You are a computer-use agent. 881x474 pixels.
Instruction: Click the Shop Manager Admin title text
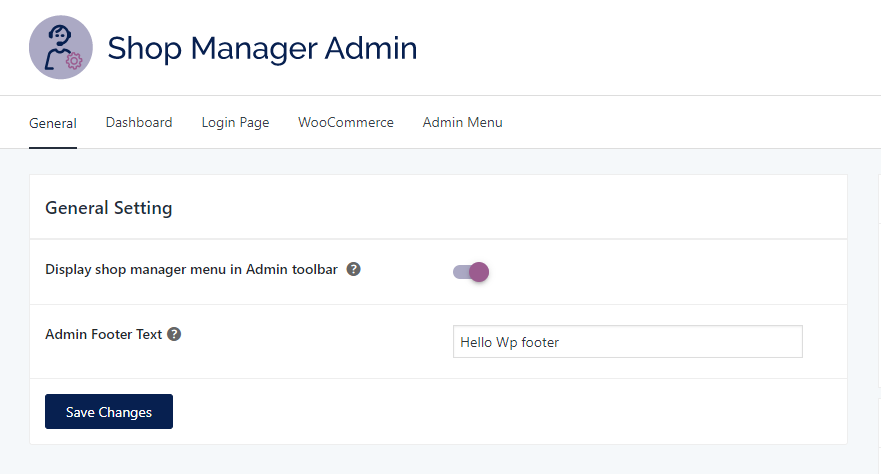262,47
